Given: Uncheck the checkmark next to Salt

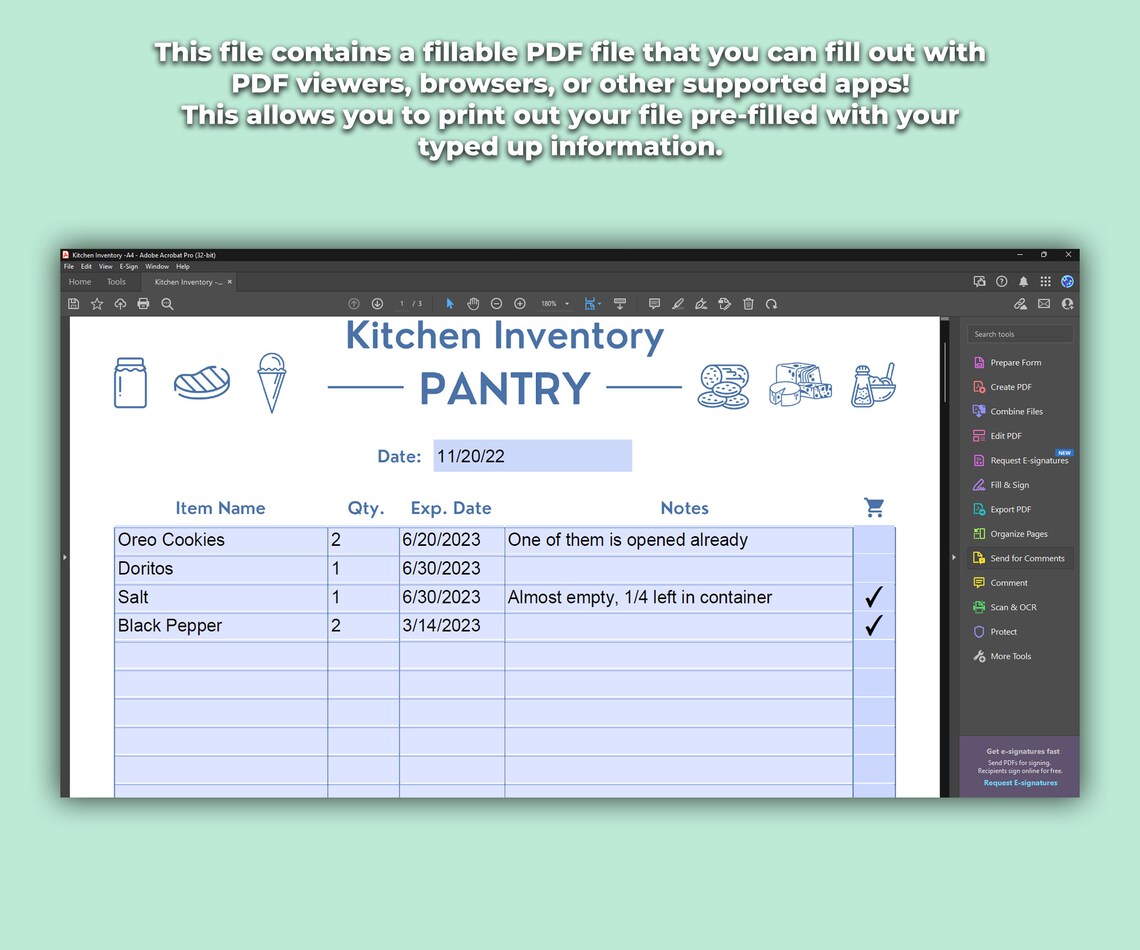Looking at the screenshot, I should click(x=873, y=596).
